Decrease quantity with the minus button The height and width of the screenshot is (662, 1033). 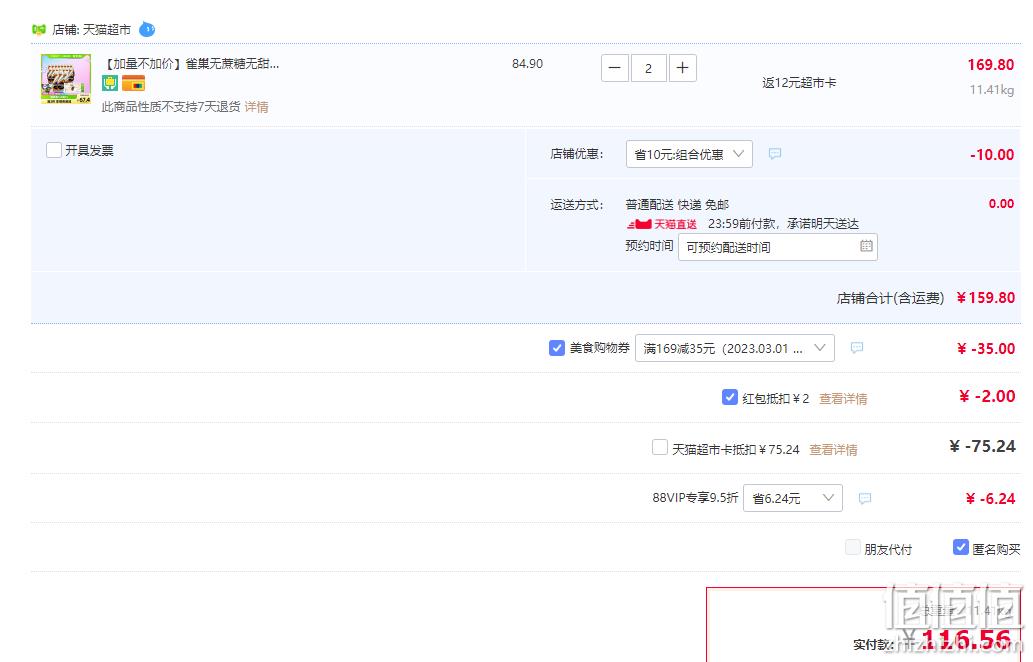[615, 68]
